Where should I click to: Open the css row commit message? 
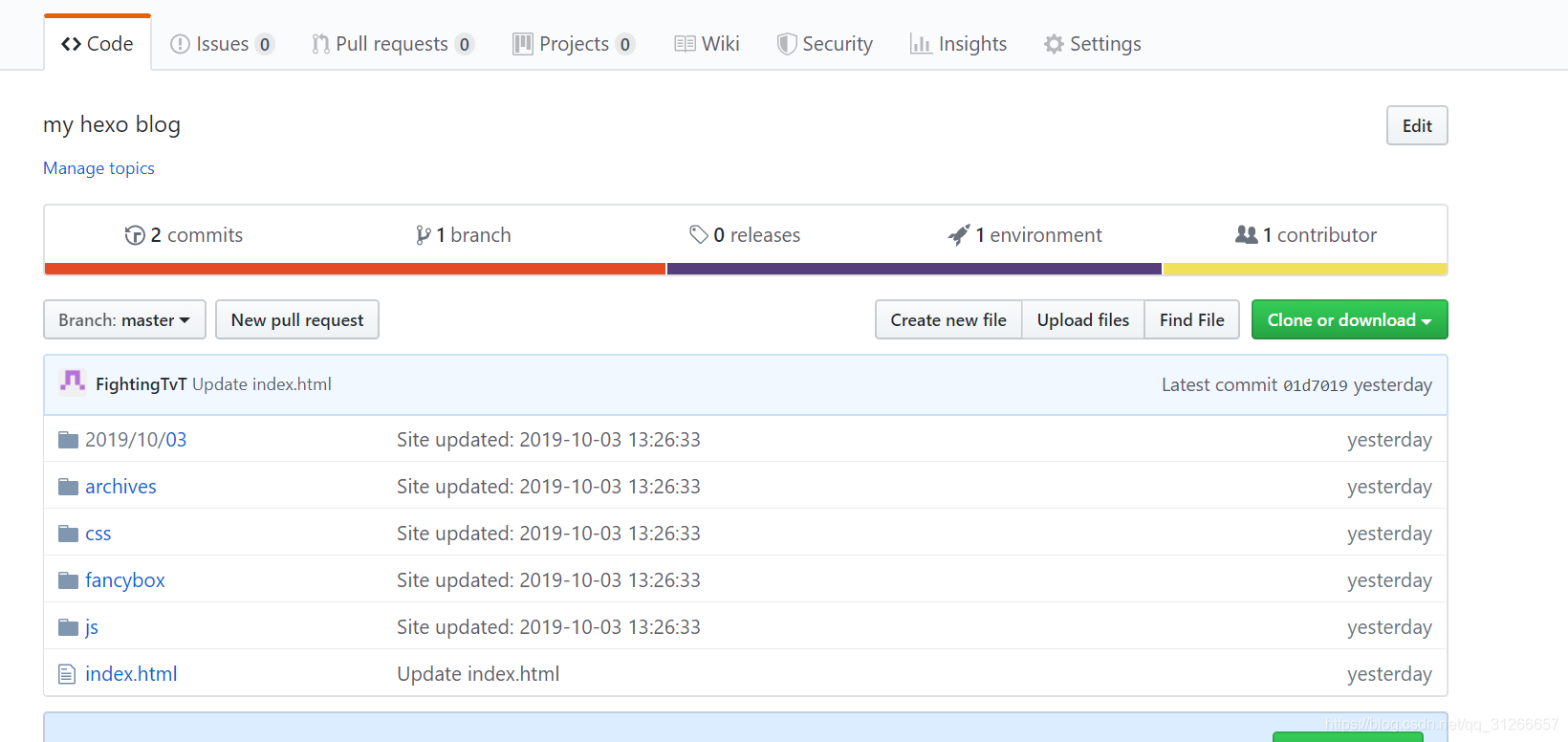pos(549,534)
